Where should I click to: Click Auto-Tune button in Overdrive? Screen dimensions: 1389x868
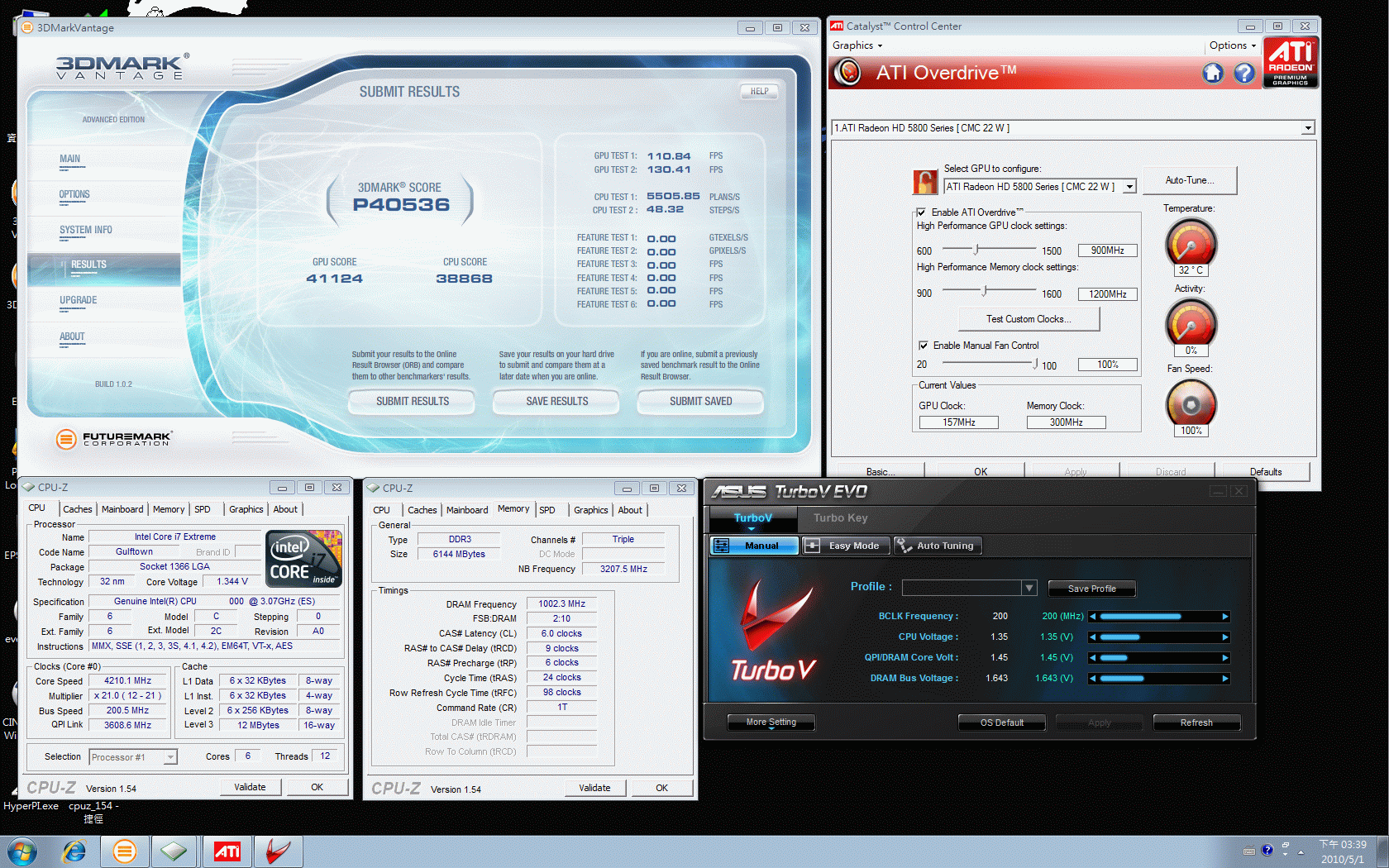point(1190,180)
